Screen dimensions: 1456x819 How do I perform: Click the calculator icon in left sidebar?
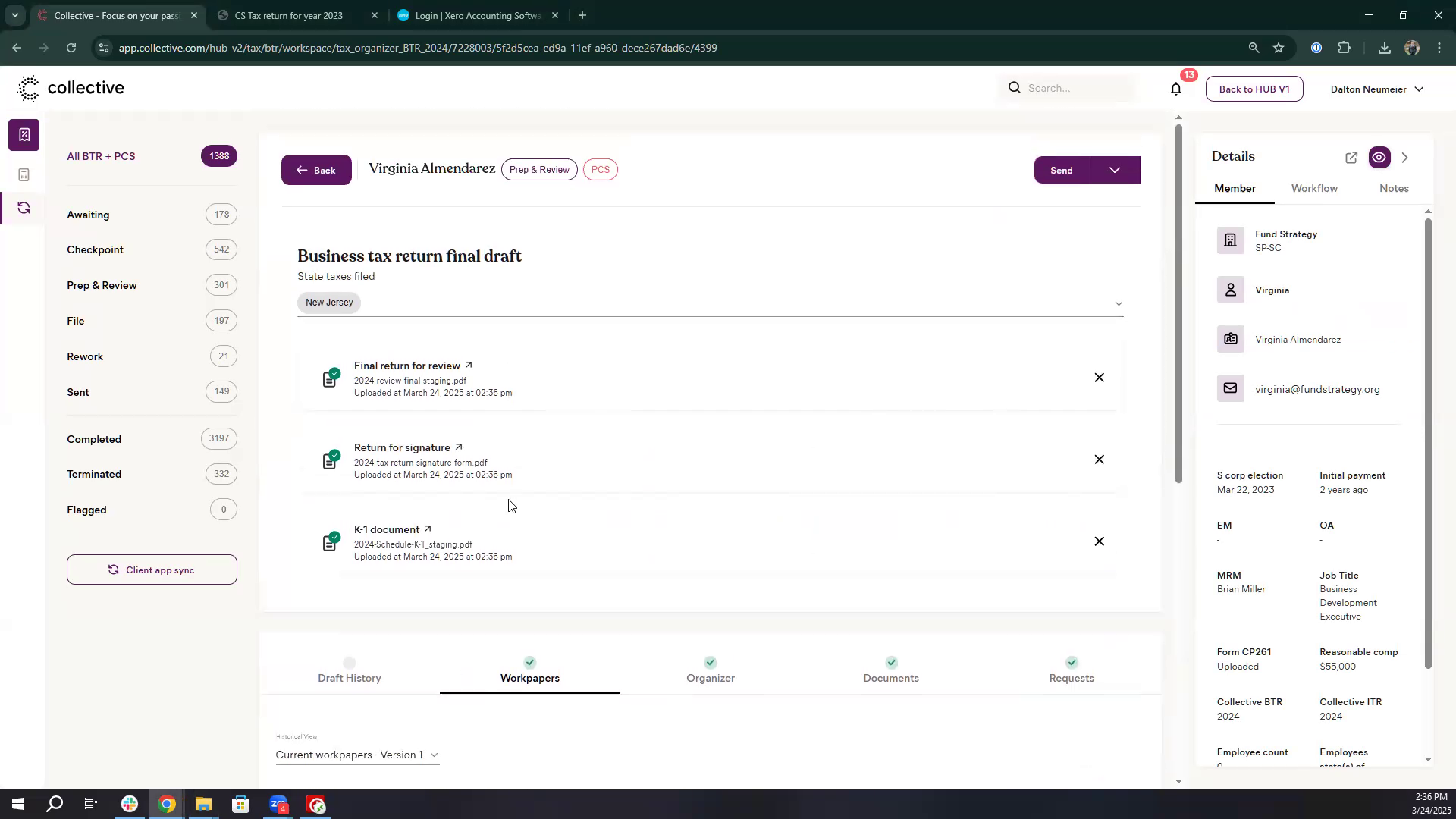pos(24,175)
